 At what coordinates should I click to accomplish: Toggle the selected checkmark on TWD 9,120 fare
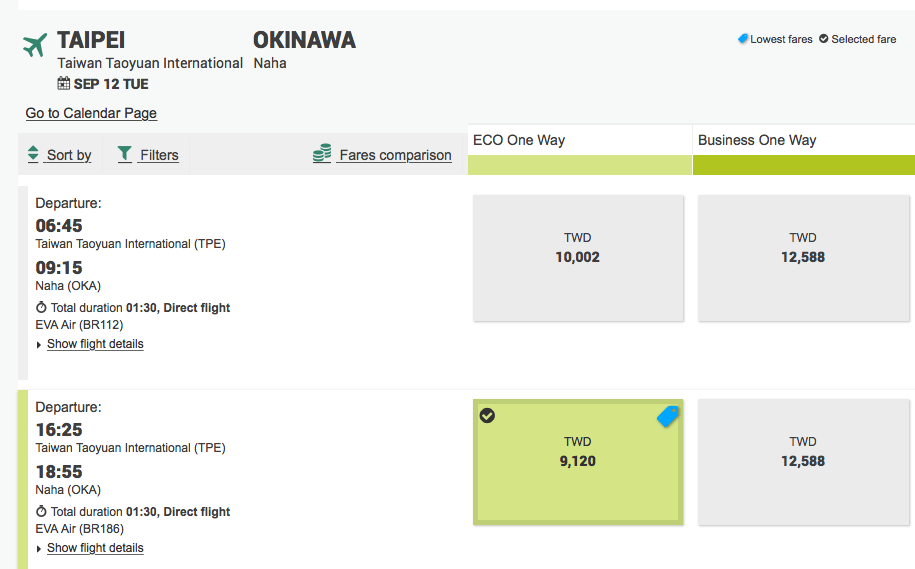tap(487, 415)
